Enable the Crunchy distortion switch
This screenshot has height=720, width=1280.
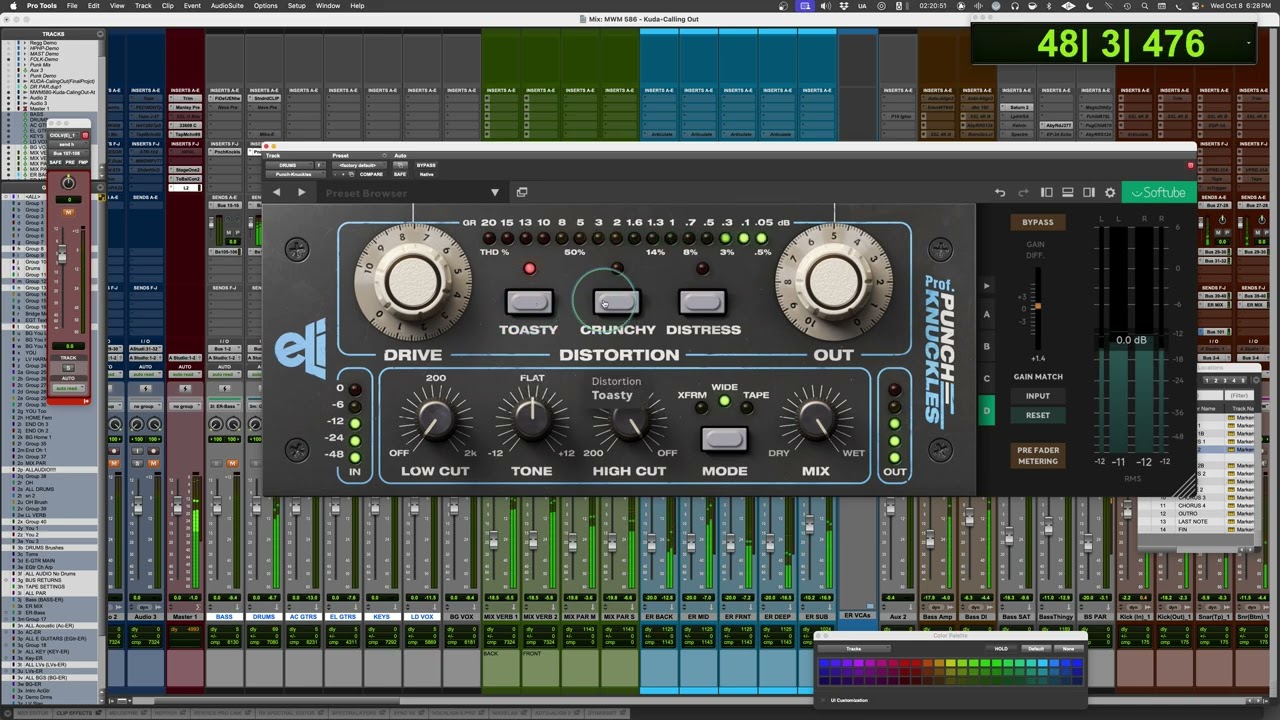point(616,302)
